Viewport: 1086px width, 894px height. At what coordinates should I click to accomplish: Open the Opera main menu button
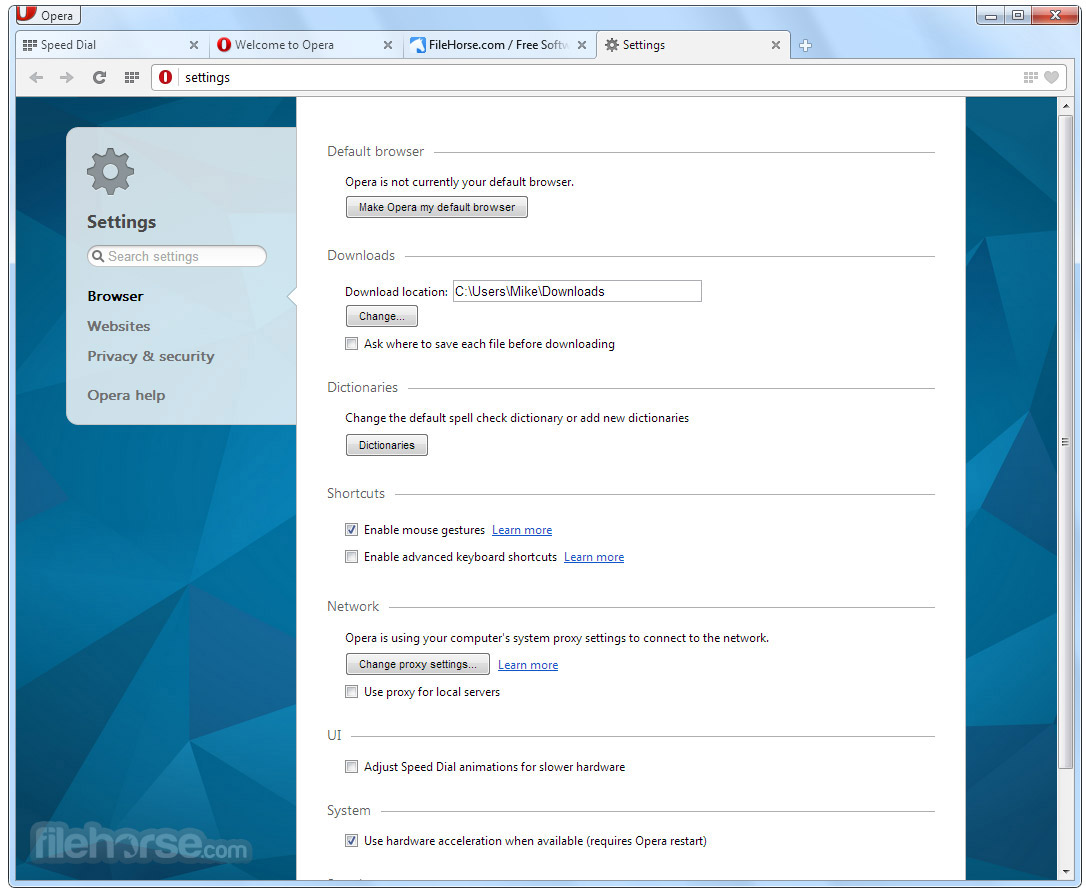click(48, 15)
